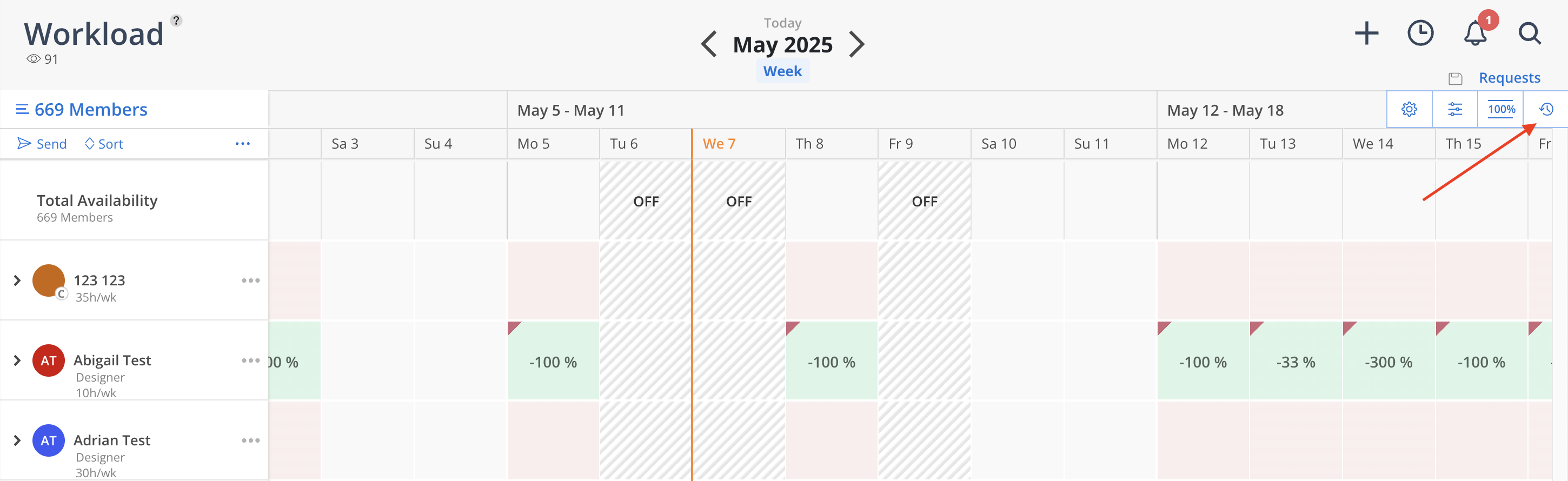Screen dimensions: 1568x481
Task: Expand Abigail Test's row
Action: pyautogui.click(x=17, y=360)
